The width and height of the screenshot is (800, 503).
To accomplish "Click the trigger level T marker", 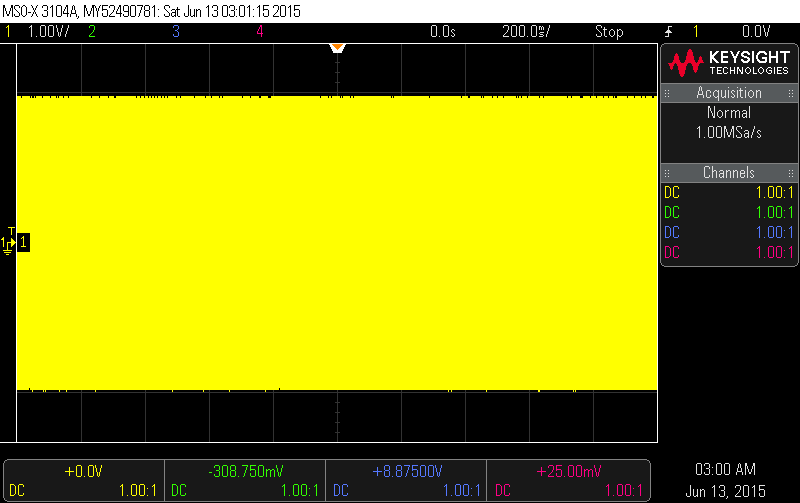I will (x=10, y=232).
